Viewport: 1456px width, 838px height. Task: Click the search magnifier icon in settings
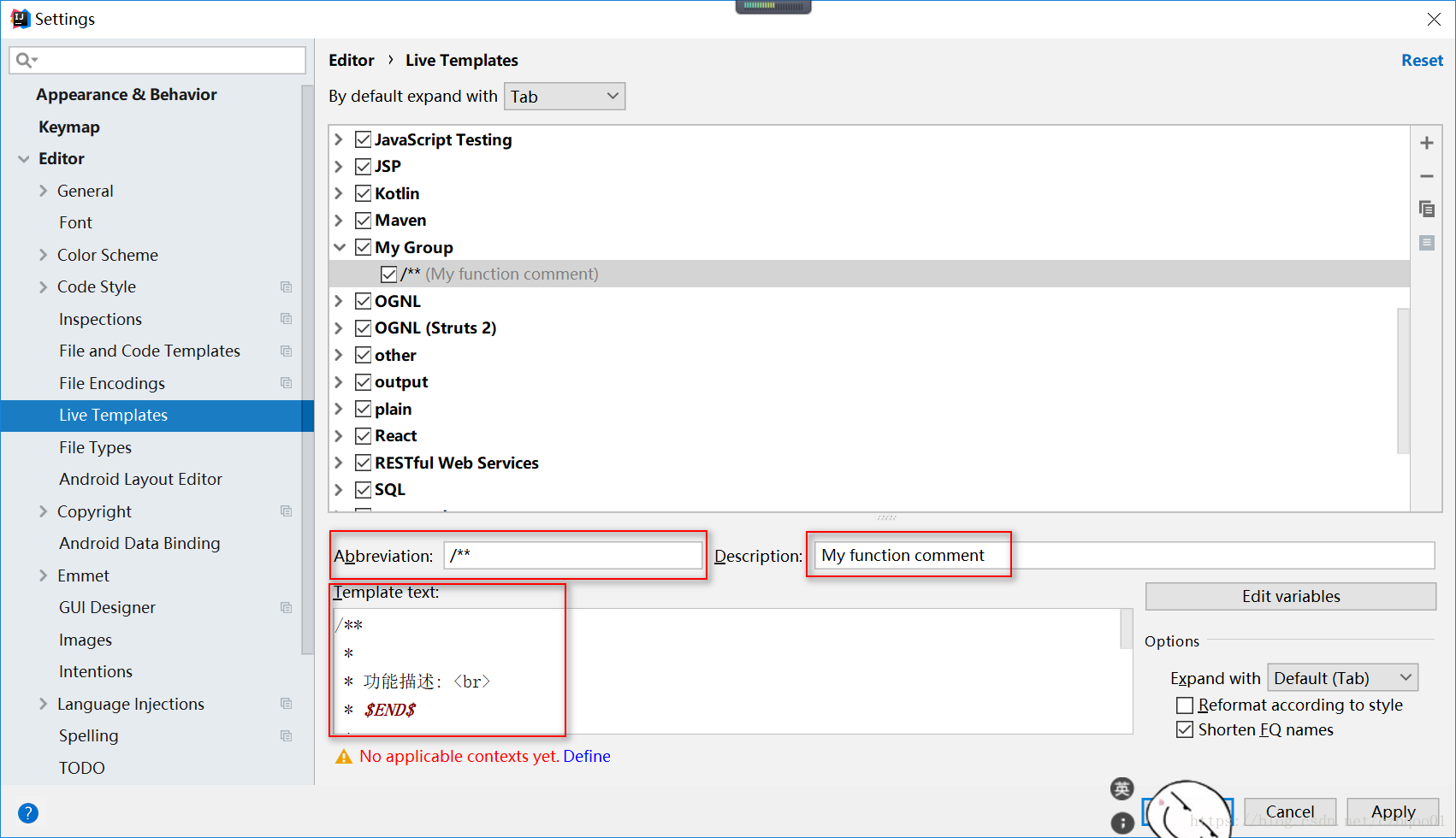click(x=26, y=60)
